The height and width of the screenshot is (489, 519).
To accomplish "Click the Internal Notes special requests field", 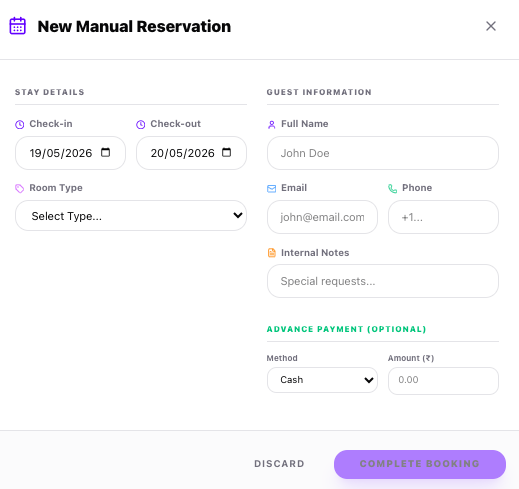I will coord(383,281).
